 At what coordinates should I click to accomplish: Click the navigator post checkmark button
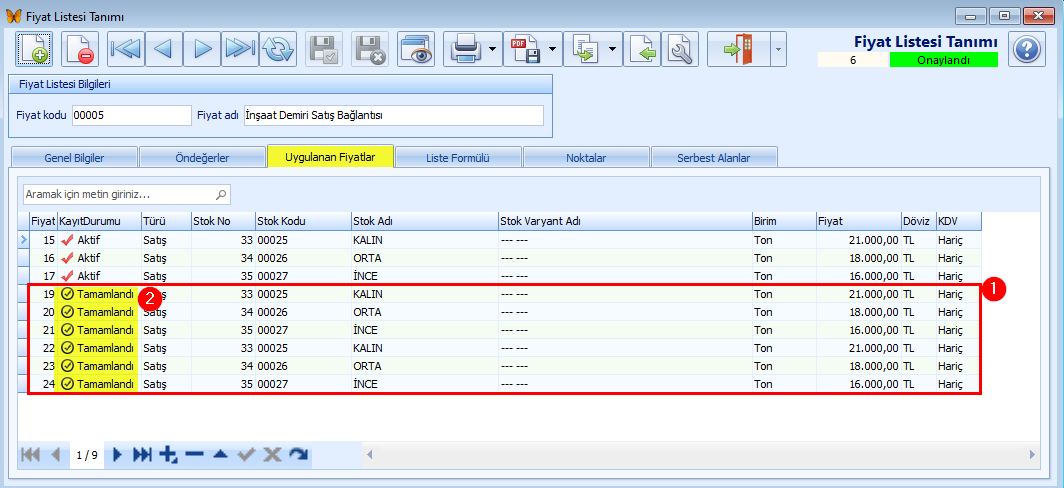point(246,455)
